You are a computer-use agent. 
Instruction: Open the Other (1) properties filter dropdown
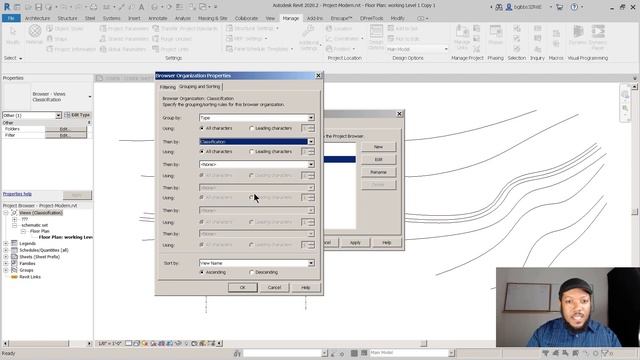[x=32, y=116]
